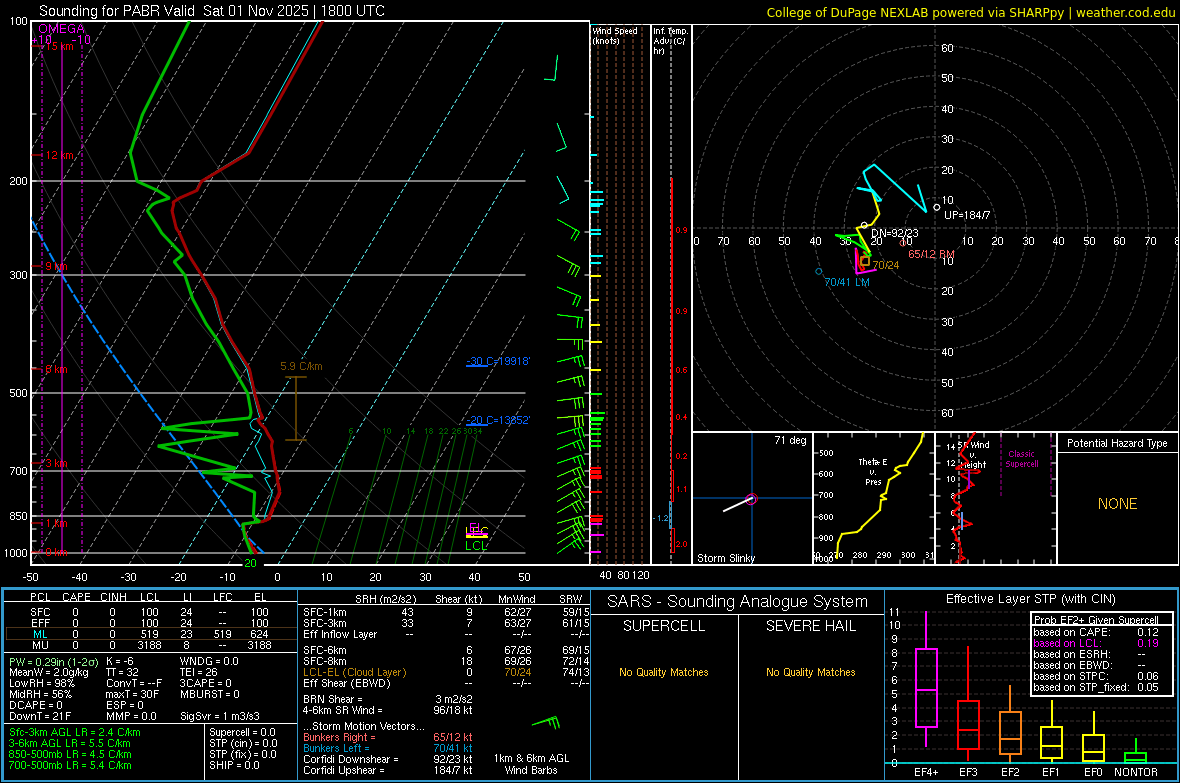Image resolution: width=1180 pixels, height=783 pixels.
Task: Click No Quality Matches under SUPERCELL
Action: coord(664,672)
